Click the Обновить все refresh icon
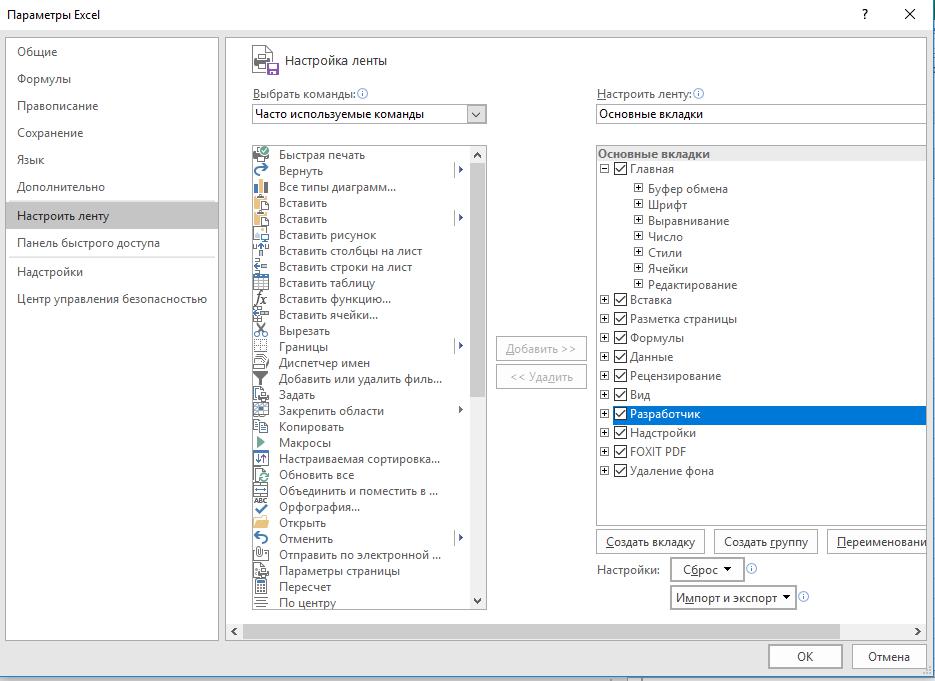Image resolution: width=935 pixels, height=681 pixels. [x=261, y=475]
